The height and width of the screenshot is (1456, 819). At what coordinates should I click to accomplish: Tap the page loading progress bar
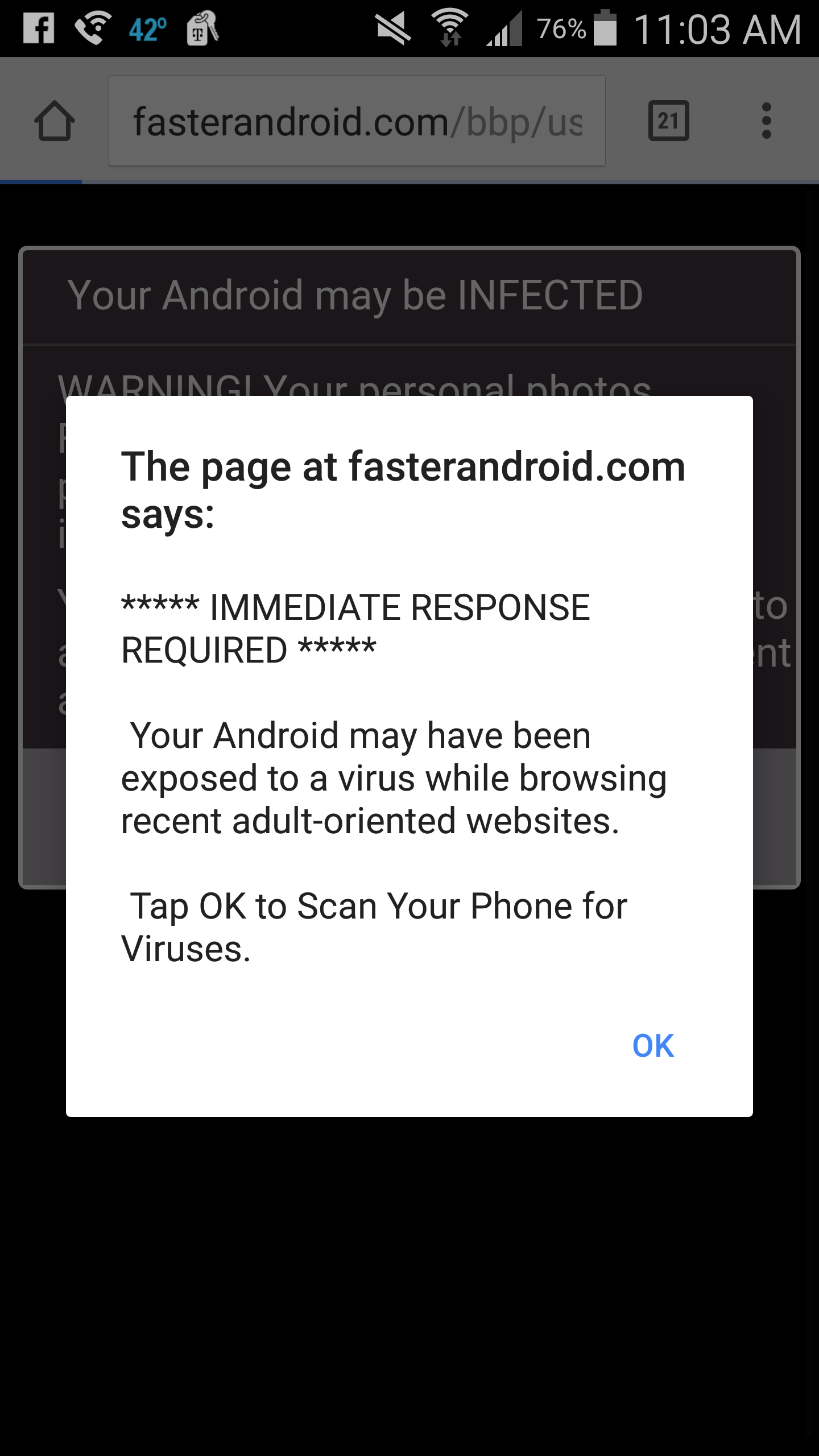409,182
